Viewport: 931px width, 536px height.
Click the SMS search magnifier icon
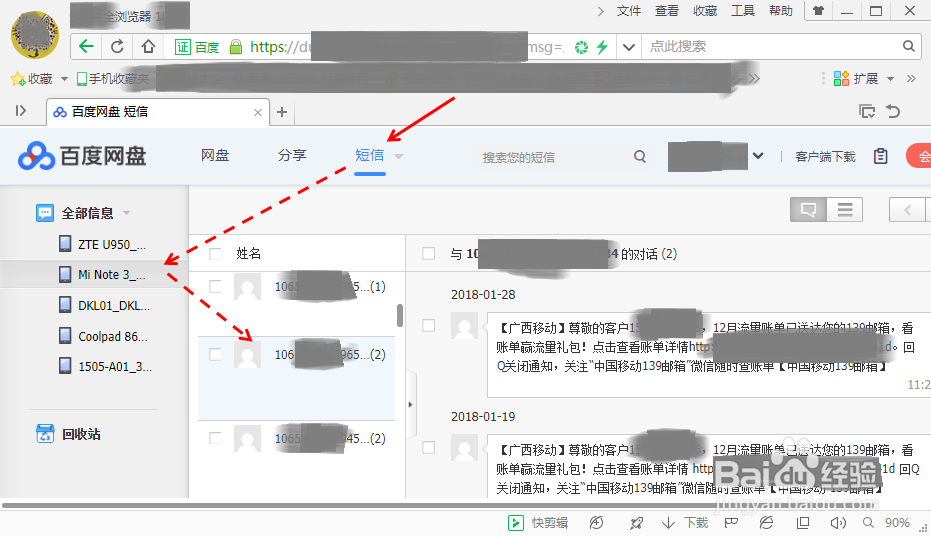click(639, 156)
